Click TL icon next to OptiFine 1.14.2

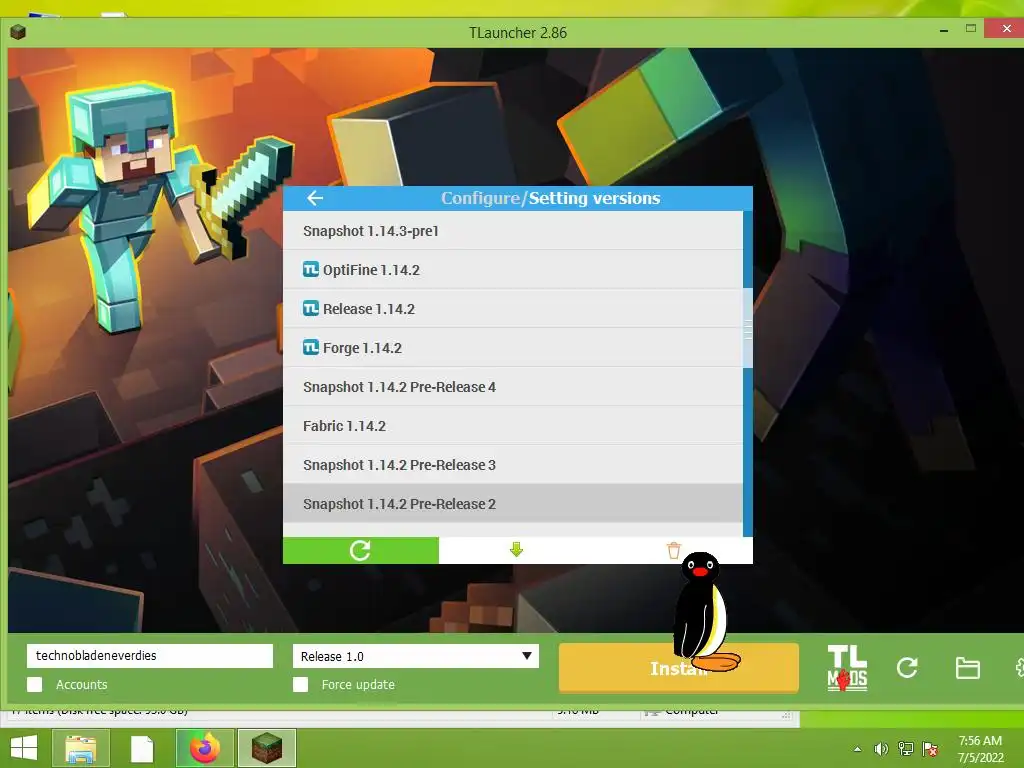(311, 269)
